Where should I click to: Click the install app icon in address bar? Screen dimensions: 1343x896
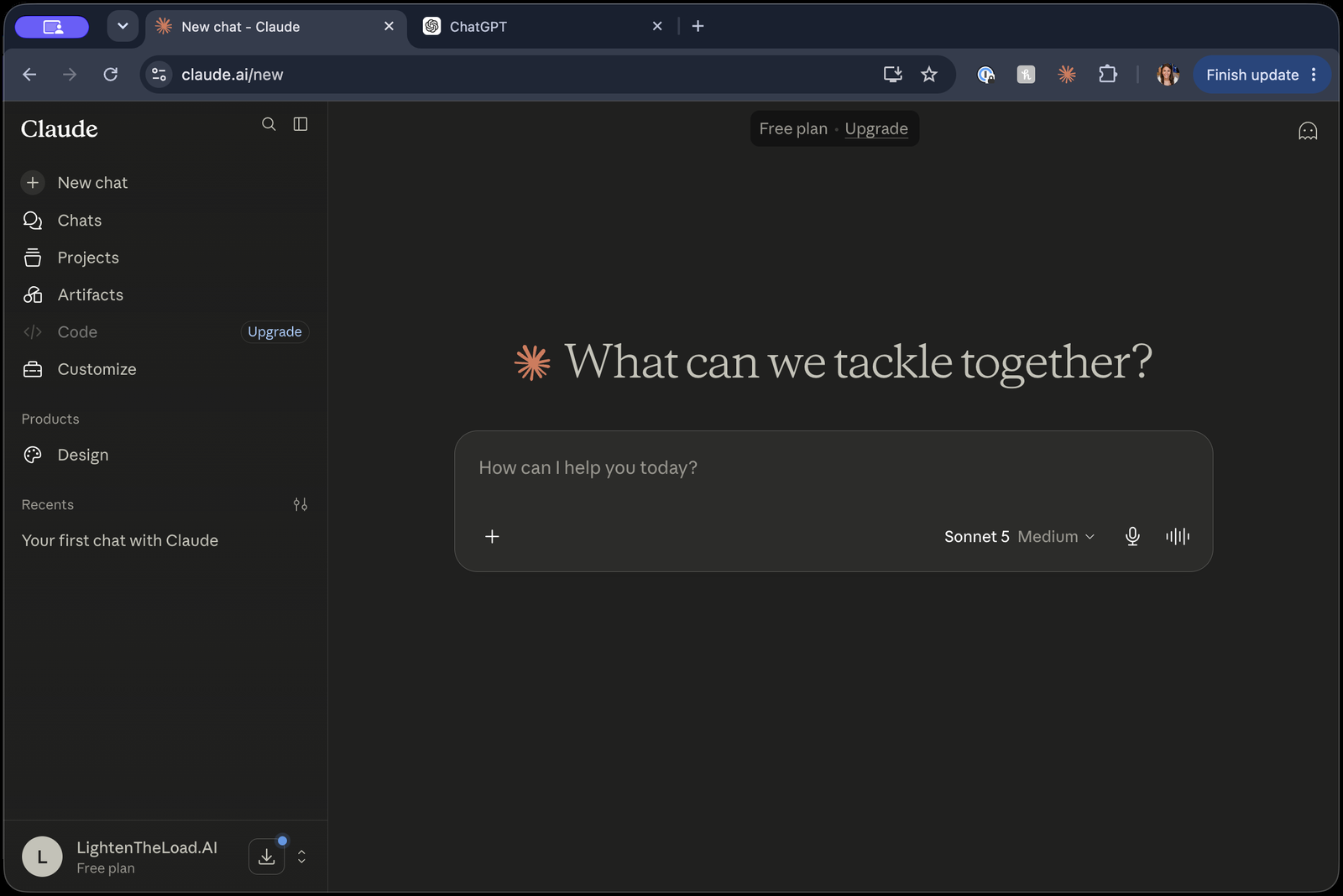tap(893, 75)
